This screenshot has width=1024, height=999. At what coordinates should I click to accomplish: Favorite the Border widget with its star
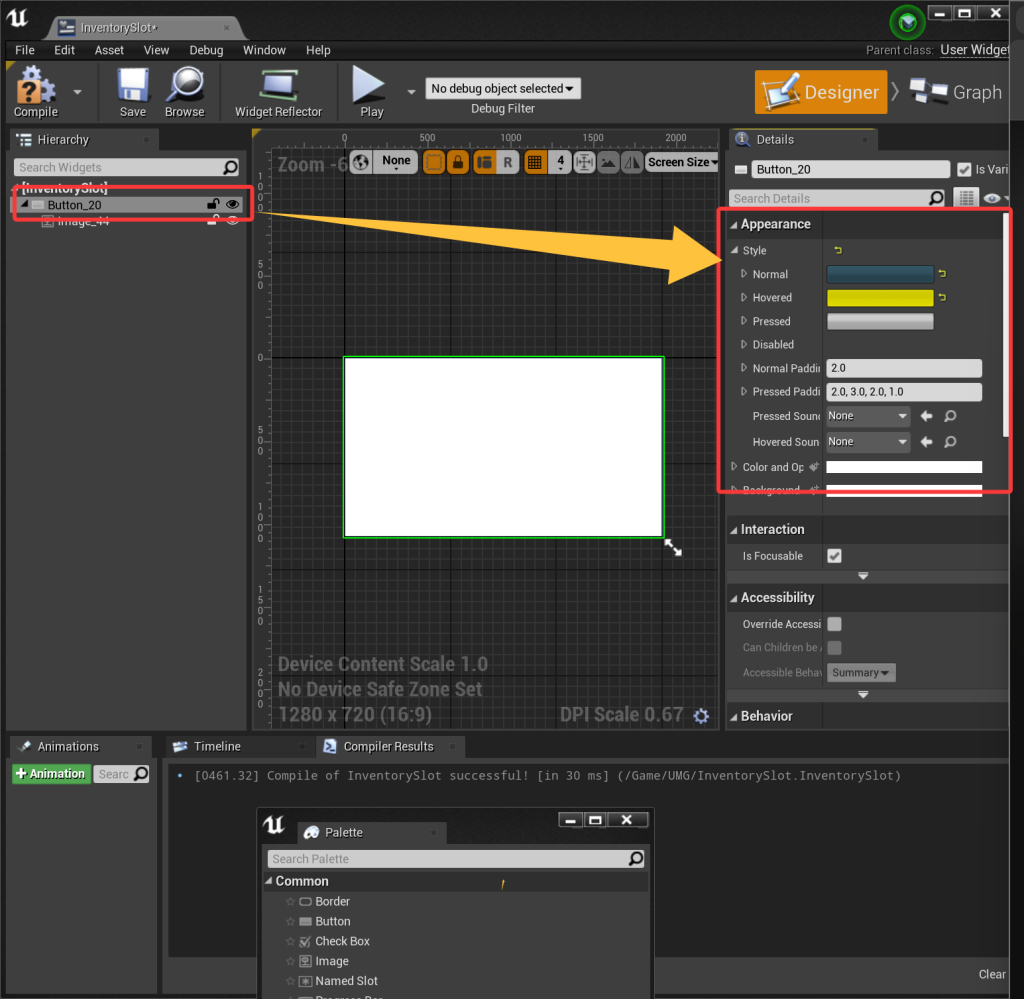290,902
